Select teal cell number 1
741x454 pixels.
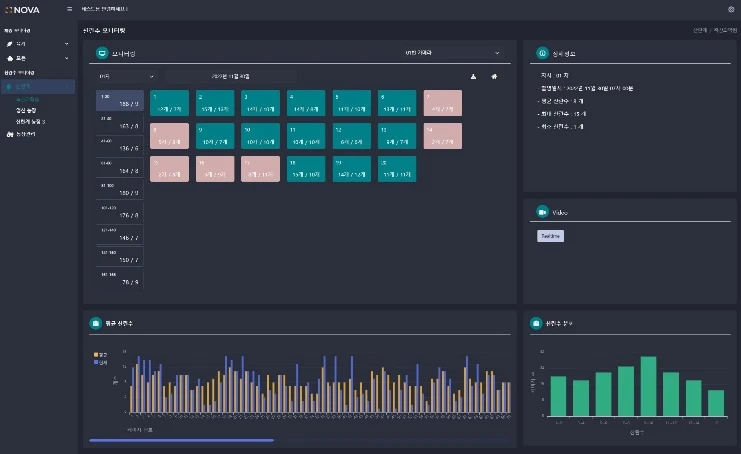[x=169, y=103]
